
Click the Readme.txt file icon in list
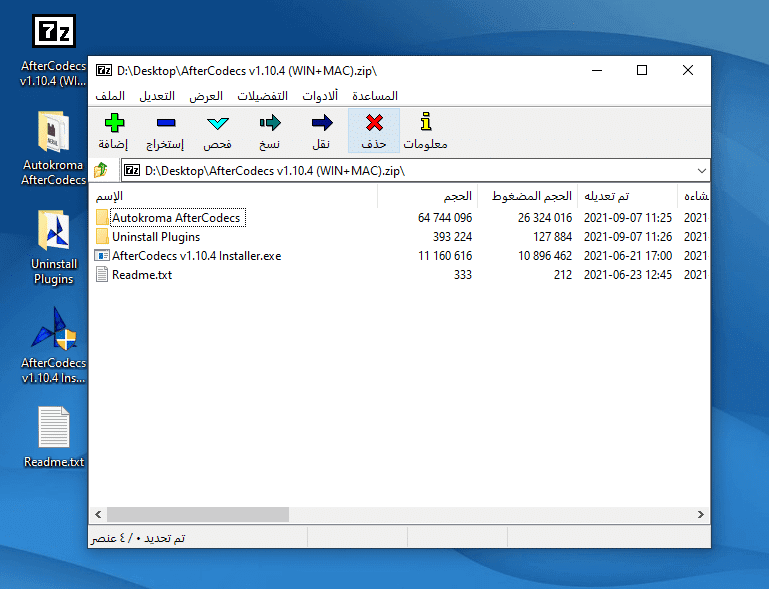[x=102, y=275]
